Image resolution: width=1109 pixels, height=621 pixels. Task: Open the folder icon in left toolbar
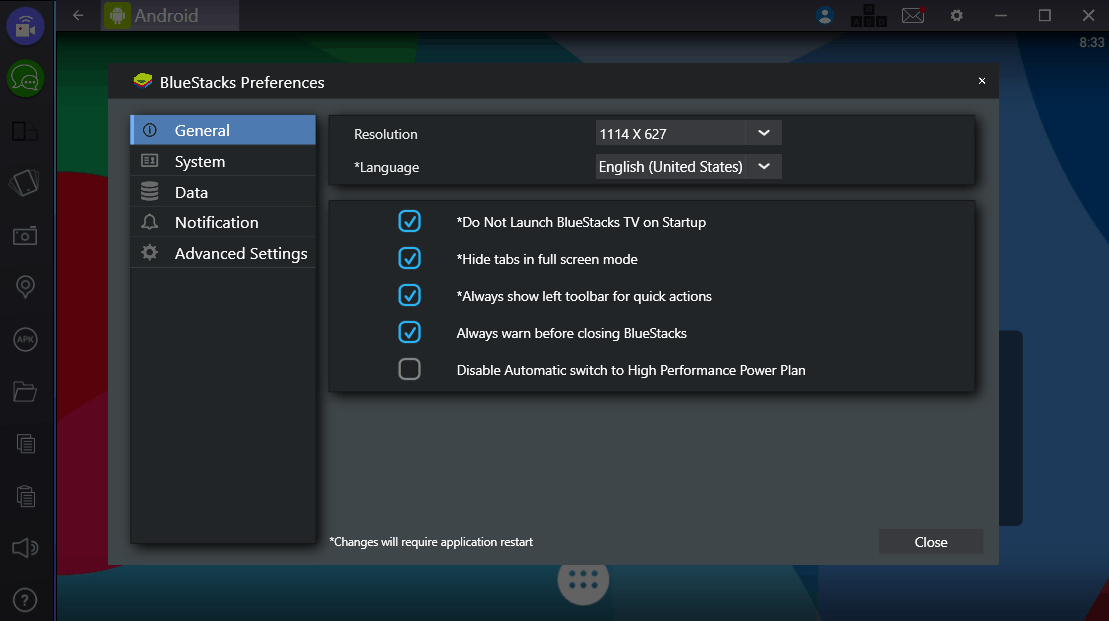click(x=25, y=391)
